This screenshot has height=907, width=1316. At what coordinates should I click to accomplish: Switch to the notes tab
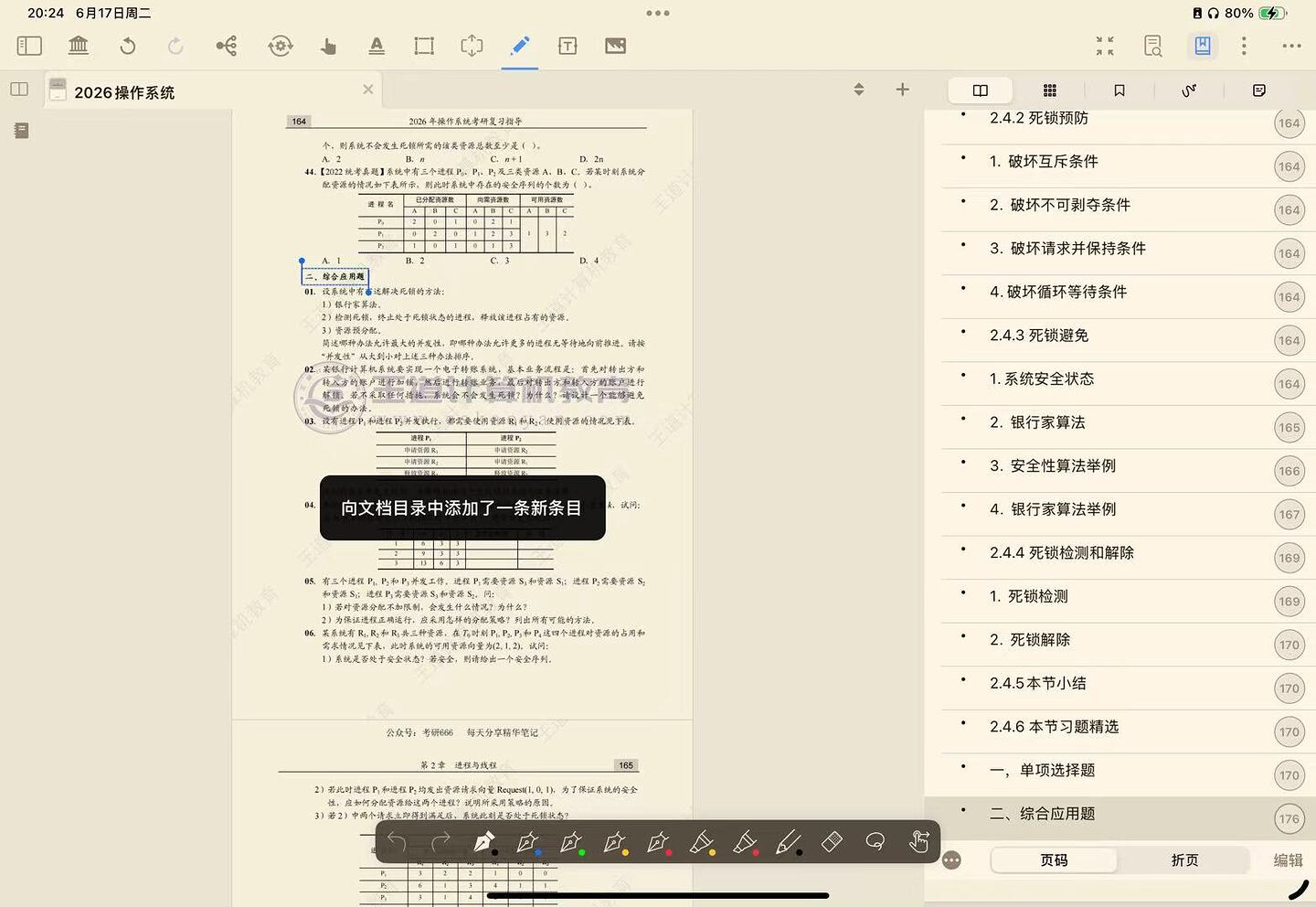1259,90
